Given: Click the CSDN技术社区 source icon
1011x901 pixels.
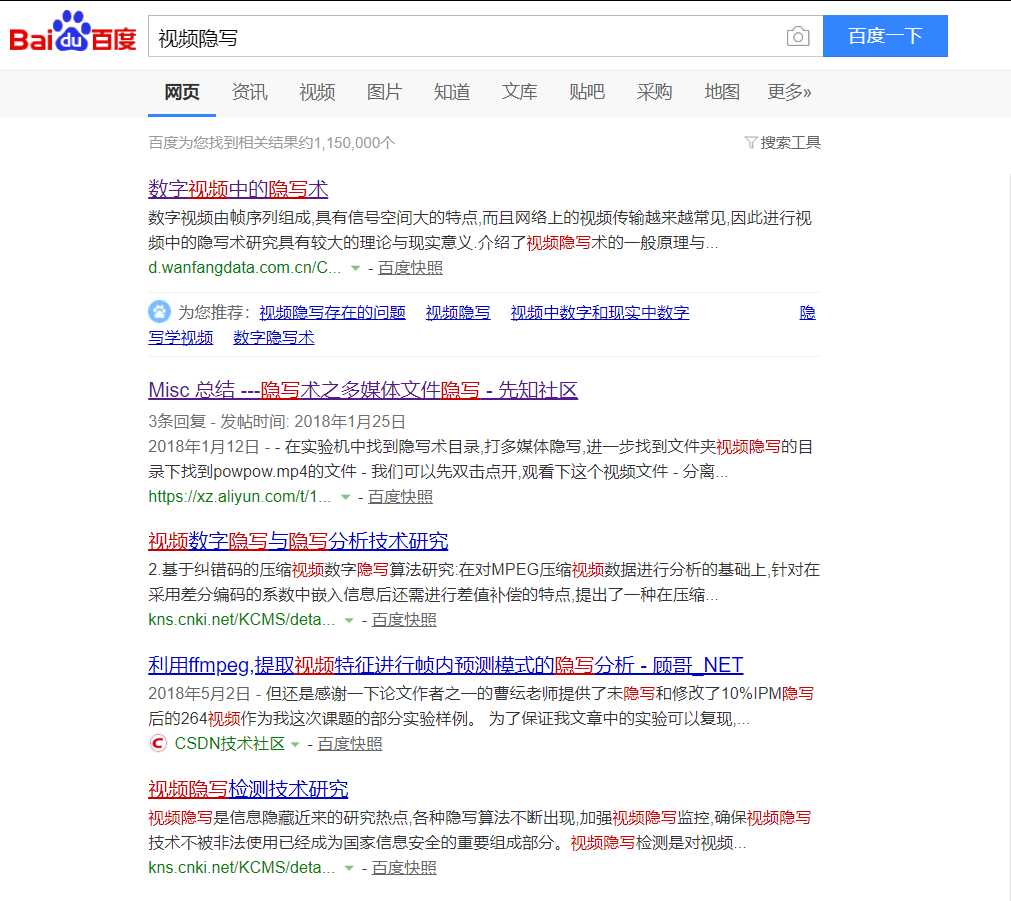Looking at the screenshot, I should click(x=157, y=743).
